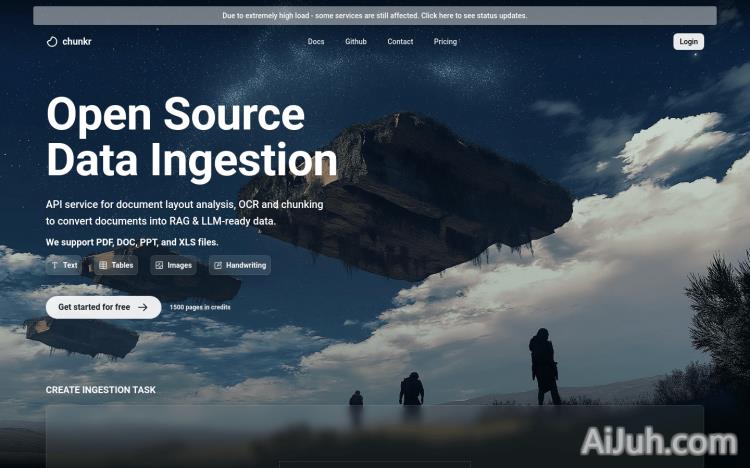The height and width of the screenshot is (468, 750).
Task: Click the Tables grid icon
Action: click(x=103, y=265)
